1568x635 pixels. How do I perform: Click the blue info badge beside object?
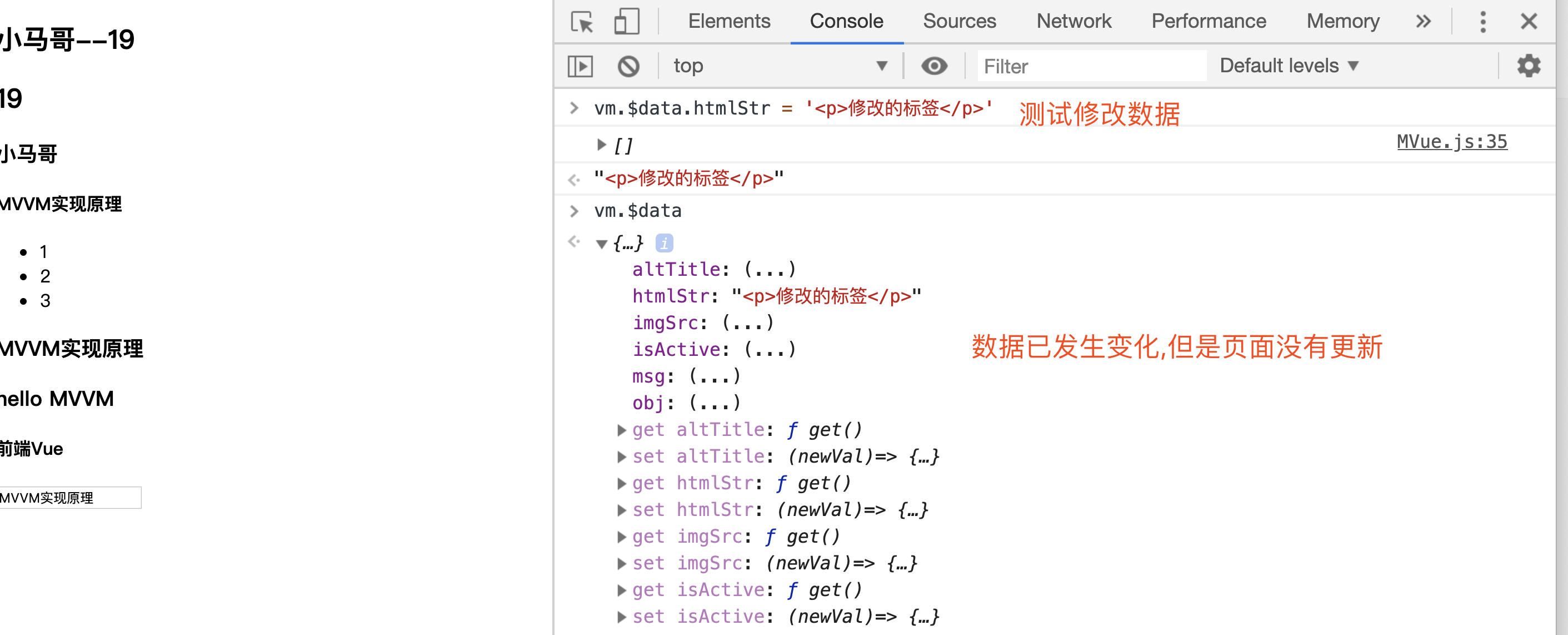pos(664,243)
